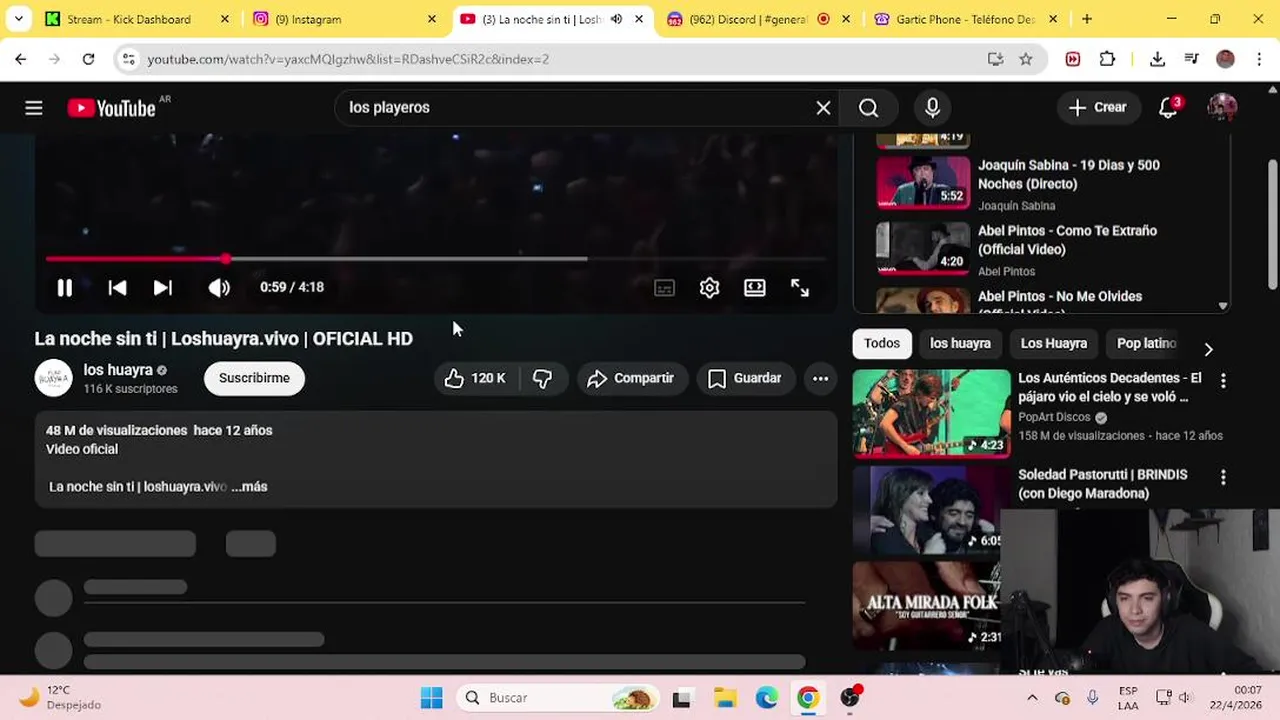Open Abel Pintos Como Te Extraño thumbnail

coord(923,248)
